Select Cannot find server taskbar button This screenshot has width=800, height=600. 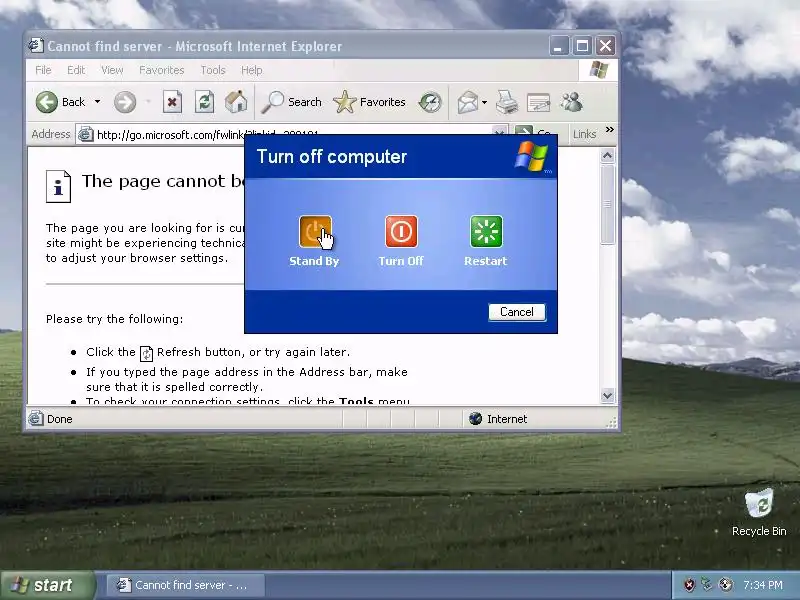point(186,585)
